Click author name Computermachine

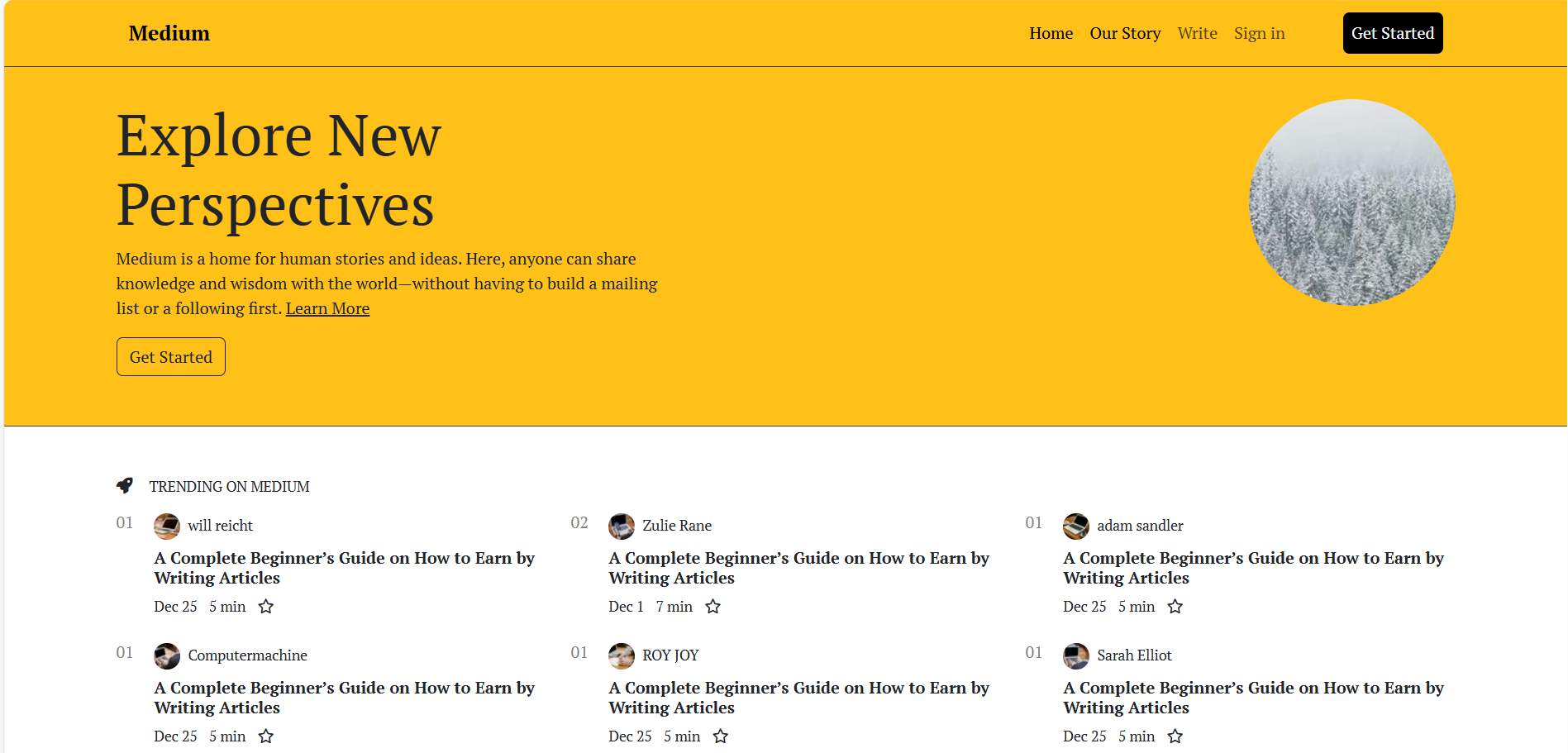point(248,655)
